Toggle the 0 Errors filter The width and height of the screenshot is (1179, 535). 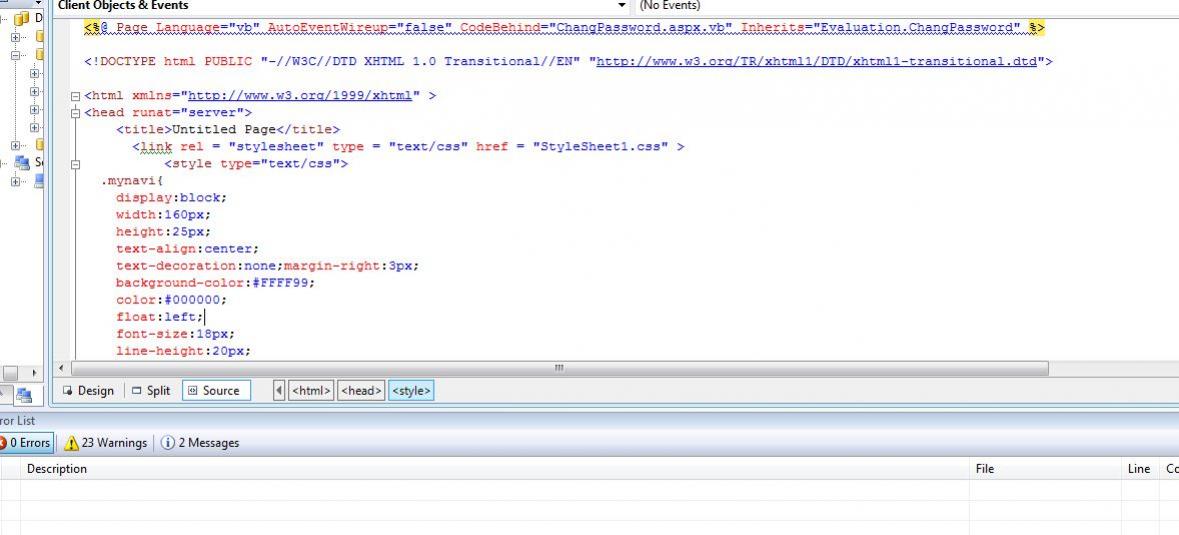pos(25,443)
